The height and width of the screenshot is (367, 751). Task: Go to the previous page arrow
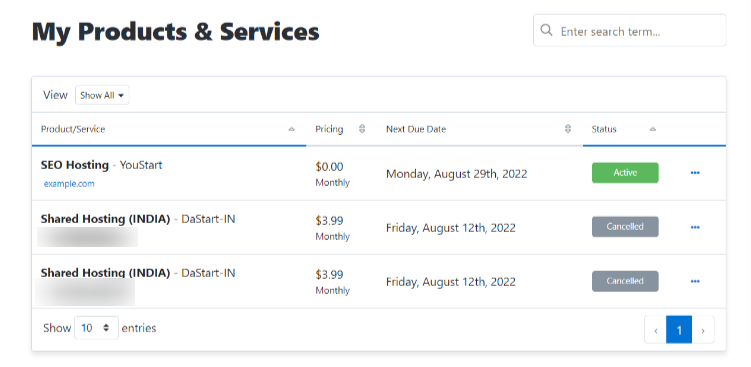[x=656, y=330]
